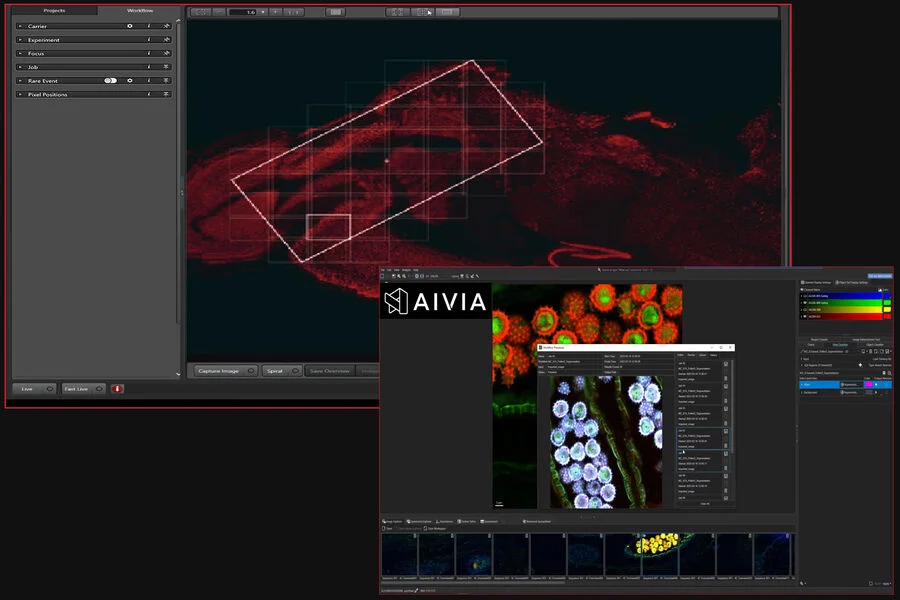Toggle visibility of the yellow channel in Aivia
The height and width of the screenshot is (600, 900).
point(805,309)
